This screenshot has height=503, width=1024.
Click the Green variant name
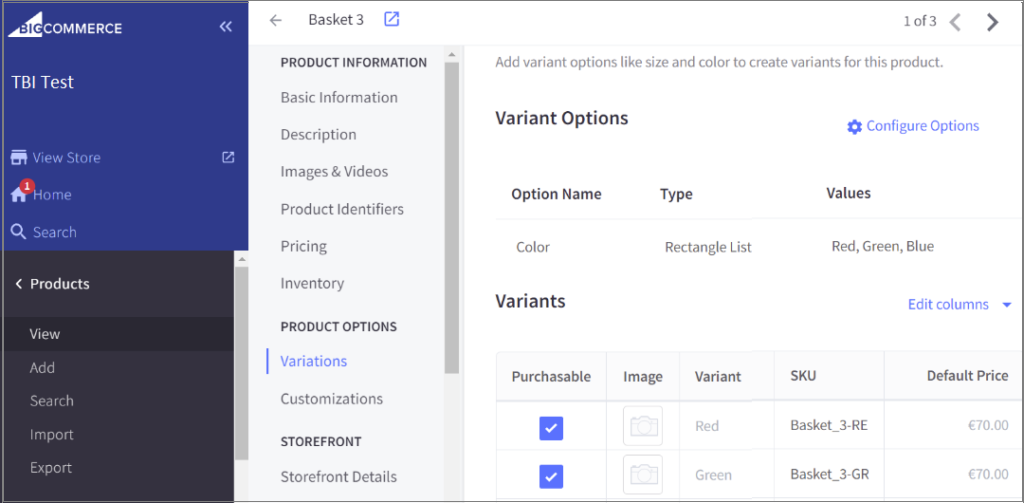[713, 475]
